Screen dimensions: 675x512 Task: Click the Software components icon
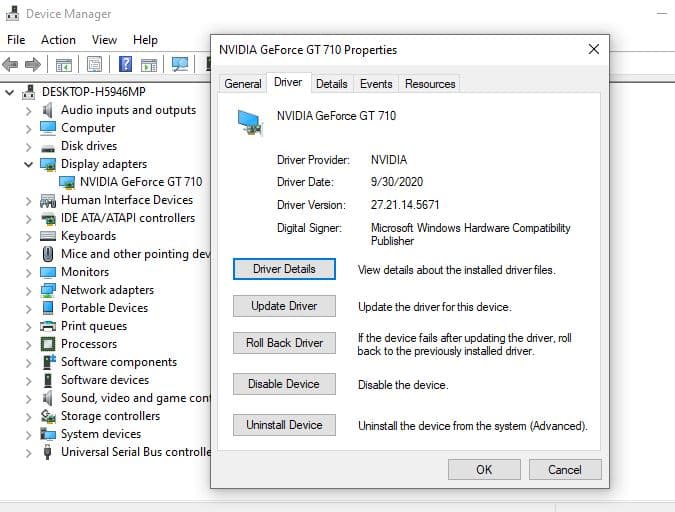point(49,362)
